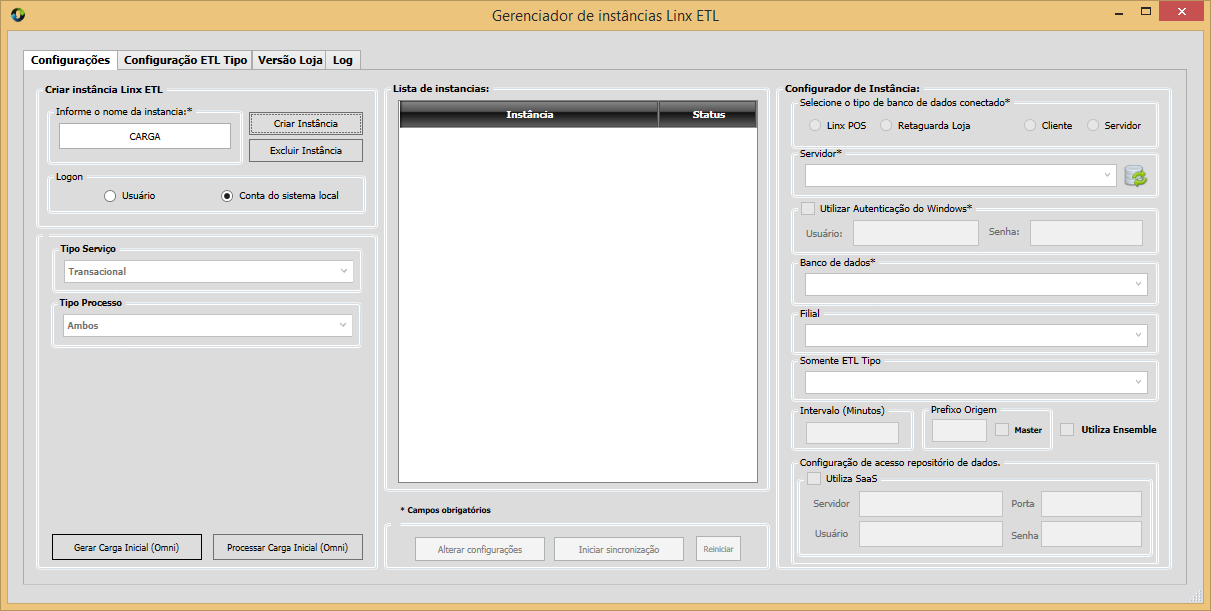Expand the Tipo Processo Ambos dropdown
The height and width of the screenshot is (611, 1211).
[207, 325]
